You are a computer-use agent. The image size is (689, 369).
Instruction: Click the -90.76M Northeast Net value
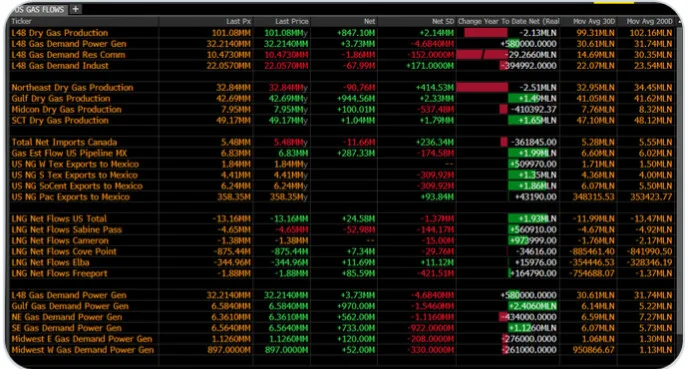point(358,87)
